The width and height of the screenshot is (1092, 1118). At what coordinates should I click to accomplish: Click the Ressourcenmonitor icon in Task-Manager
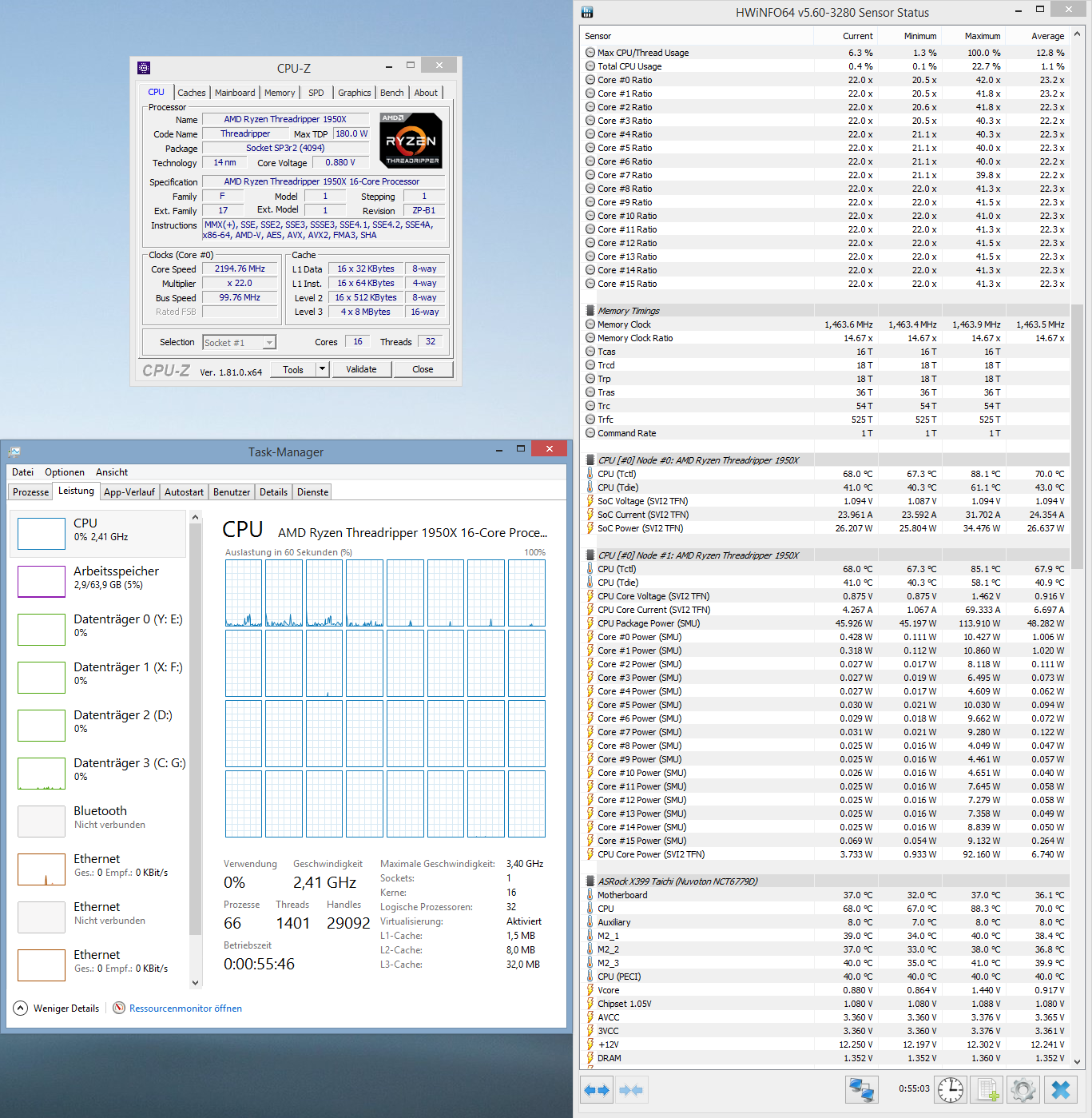click(x=119, y=1008)
